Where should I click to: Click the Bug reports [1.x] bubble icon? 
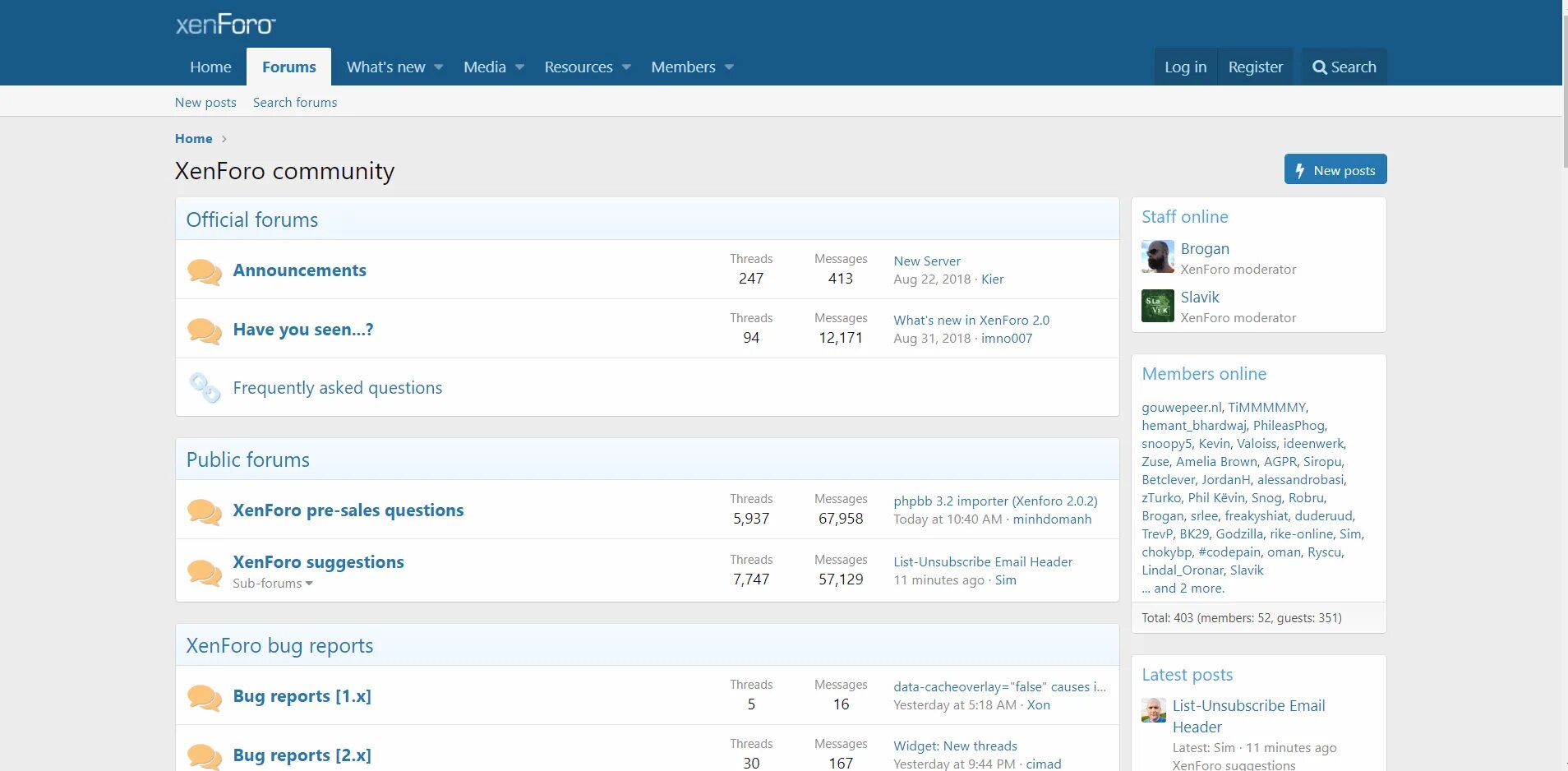tap(205, 697)
